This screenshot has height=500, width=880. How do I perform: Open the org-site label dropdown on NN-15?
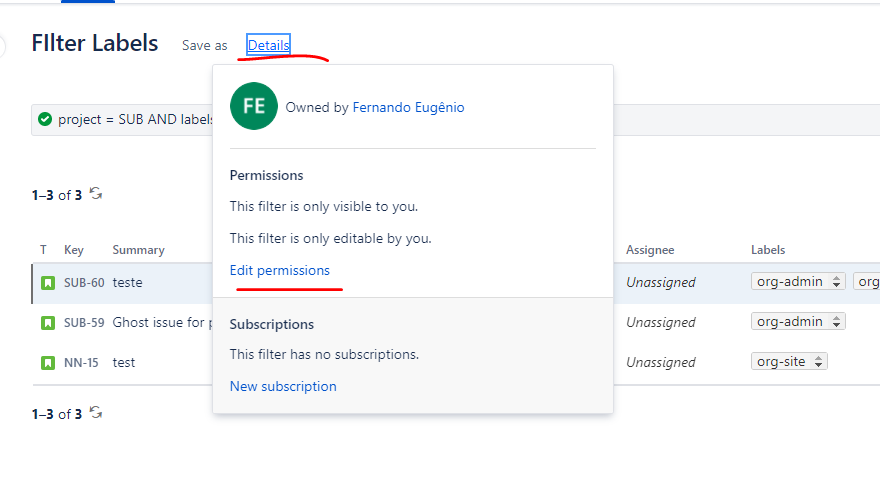789,361
